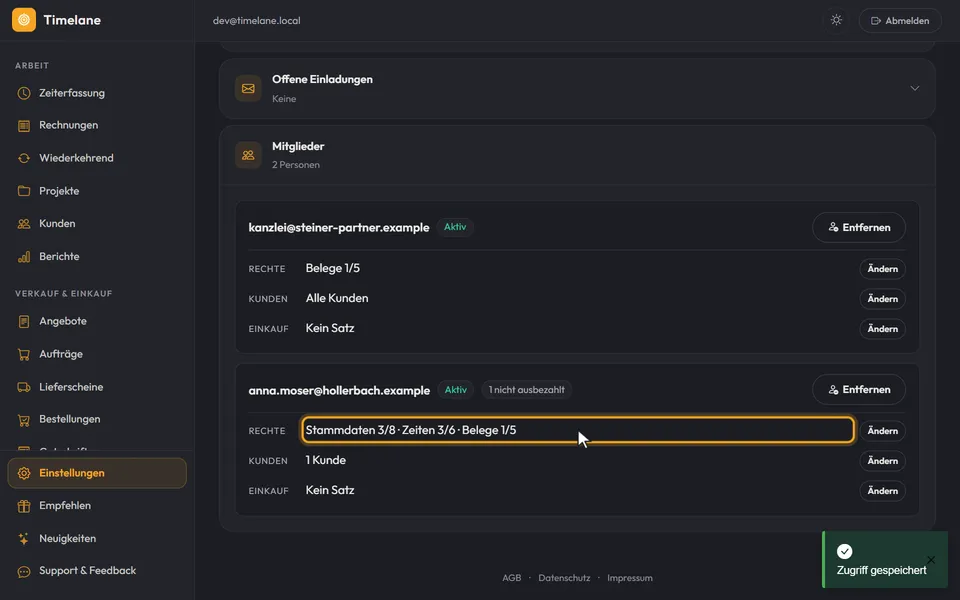This screenshot has height=600, width=960.
Task: Click the Berichte bar chart icon
Action: tap(24, 257)
